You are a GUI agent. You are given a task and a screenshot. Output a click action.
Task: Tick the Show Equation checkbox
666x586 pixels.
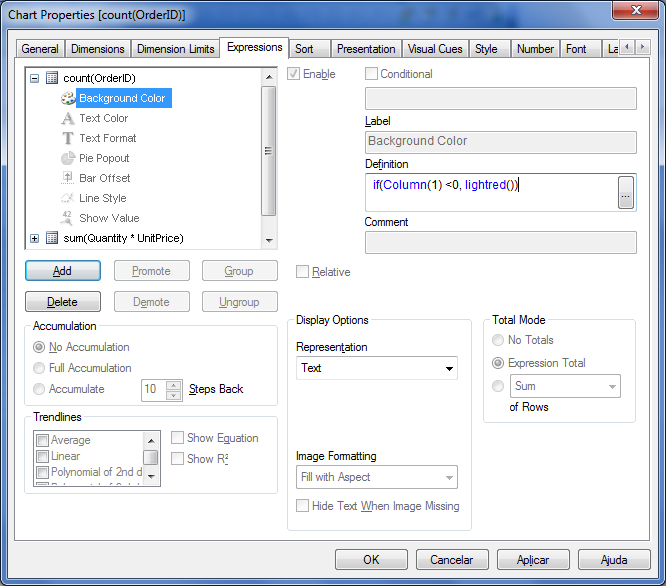(178, 438)
